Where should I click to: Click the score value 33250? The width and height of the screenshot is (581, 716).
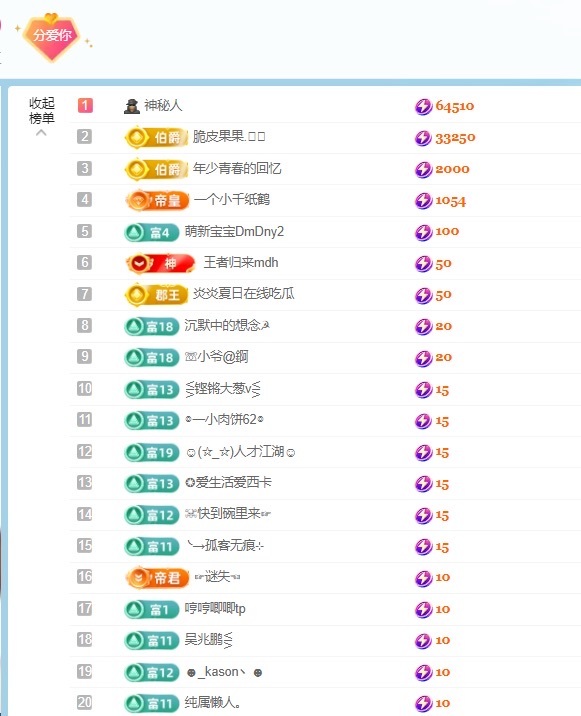coord(455,137)
